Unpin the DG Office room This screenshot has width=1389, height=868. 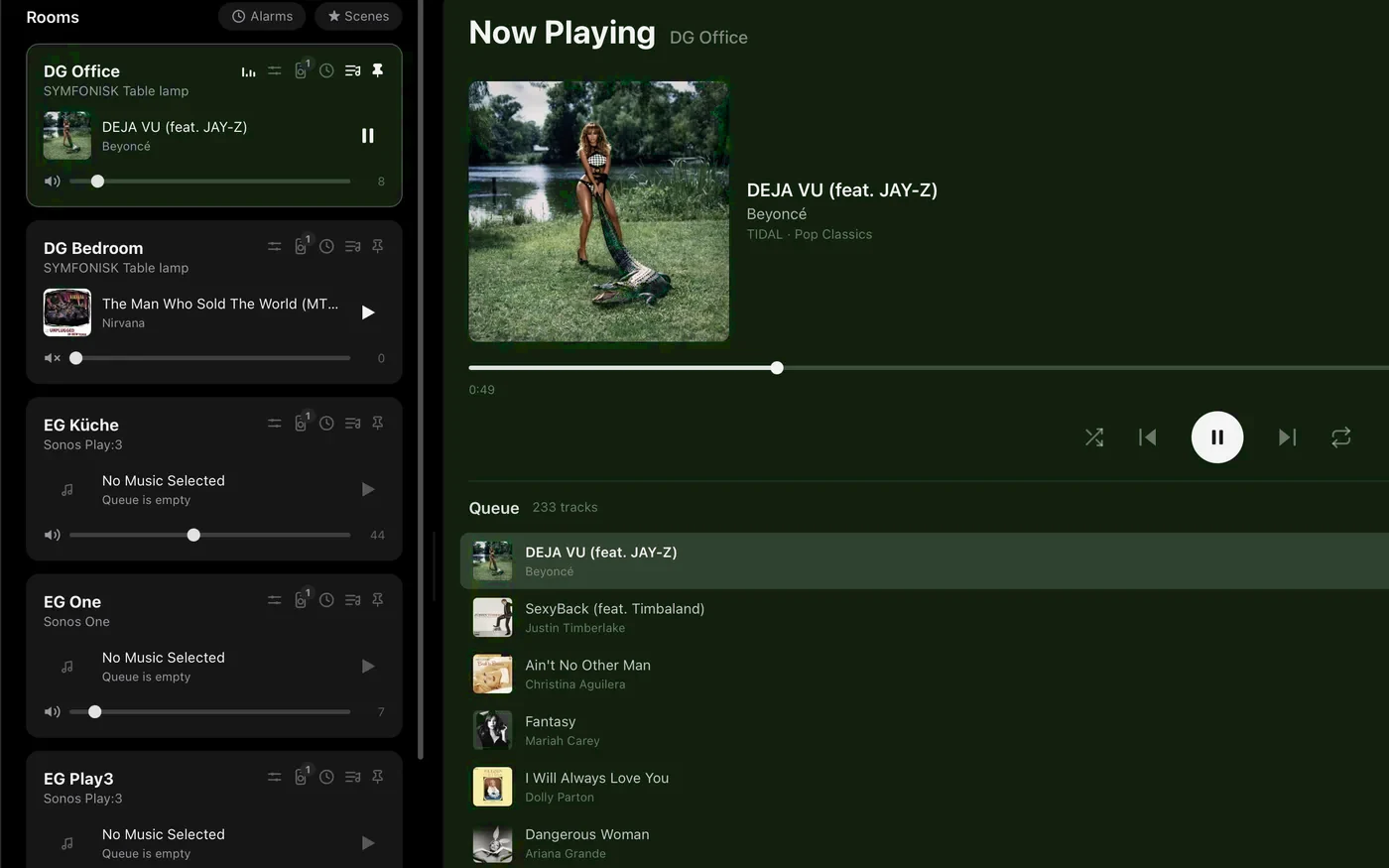click(377, 70)
